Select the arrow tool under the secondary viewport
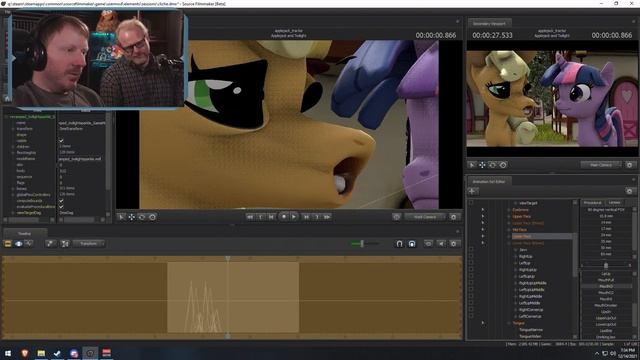 click(x=472, y=165)
